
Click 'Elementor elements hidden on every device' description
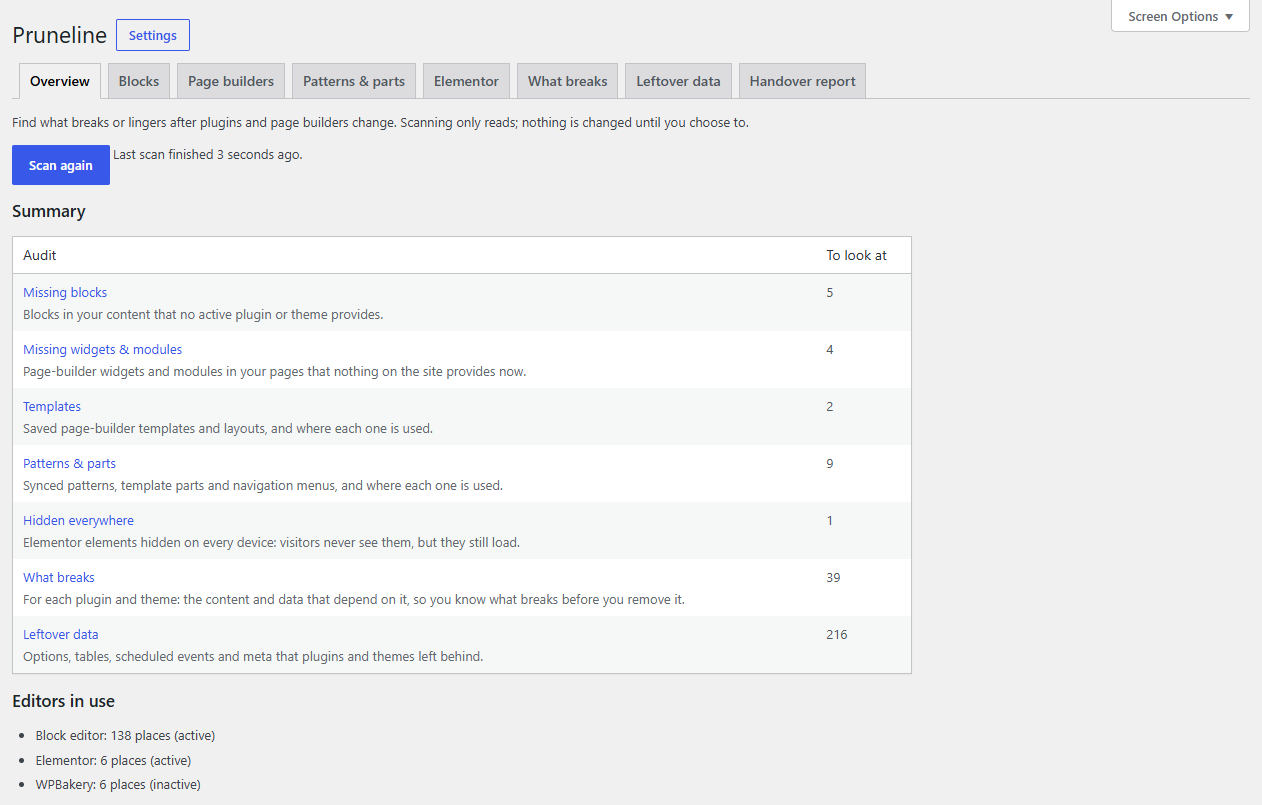click(x=271, y=542)
